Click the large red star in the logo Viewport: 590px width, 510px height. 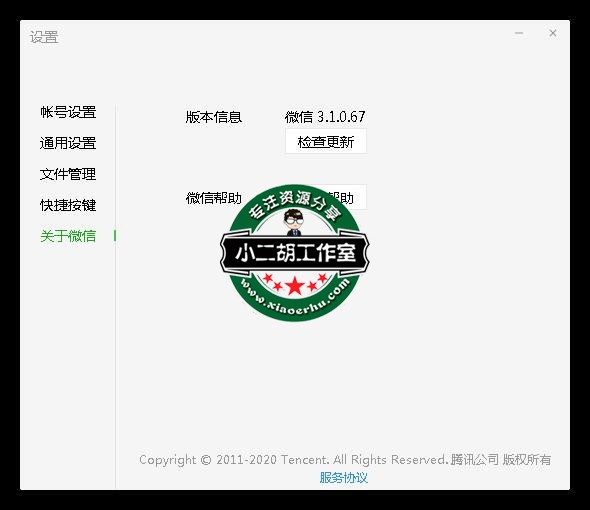tap(295, 286)
